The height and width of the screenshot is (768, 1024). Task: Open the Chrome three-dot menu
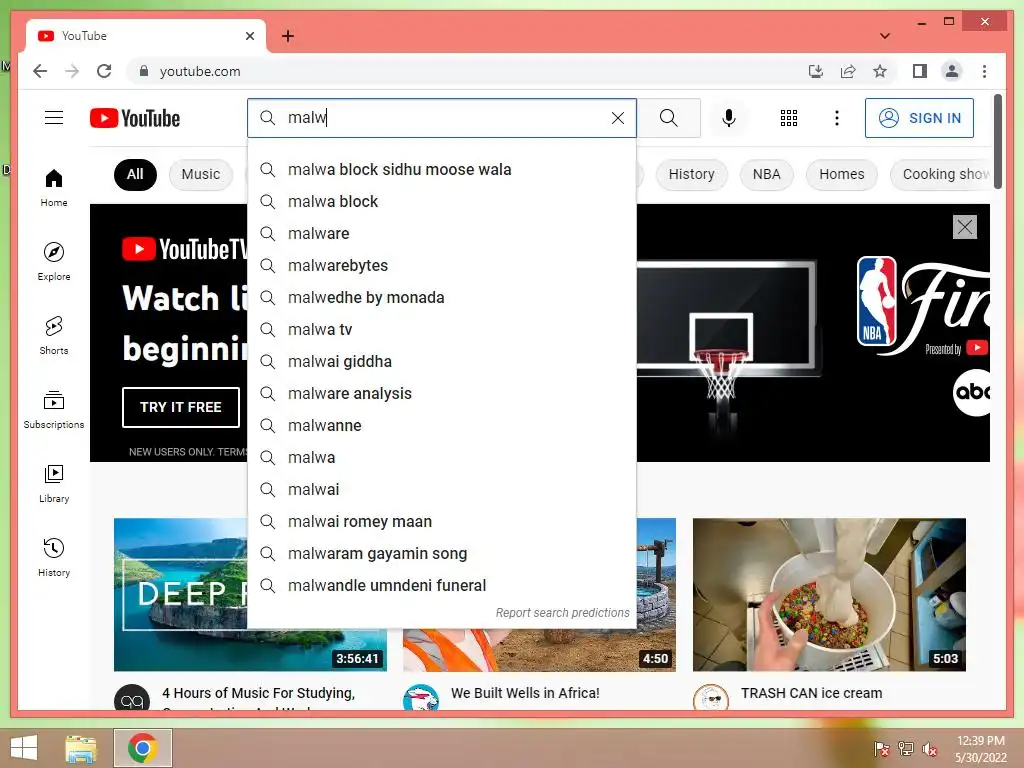984,71
